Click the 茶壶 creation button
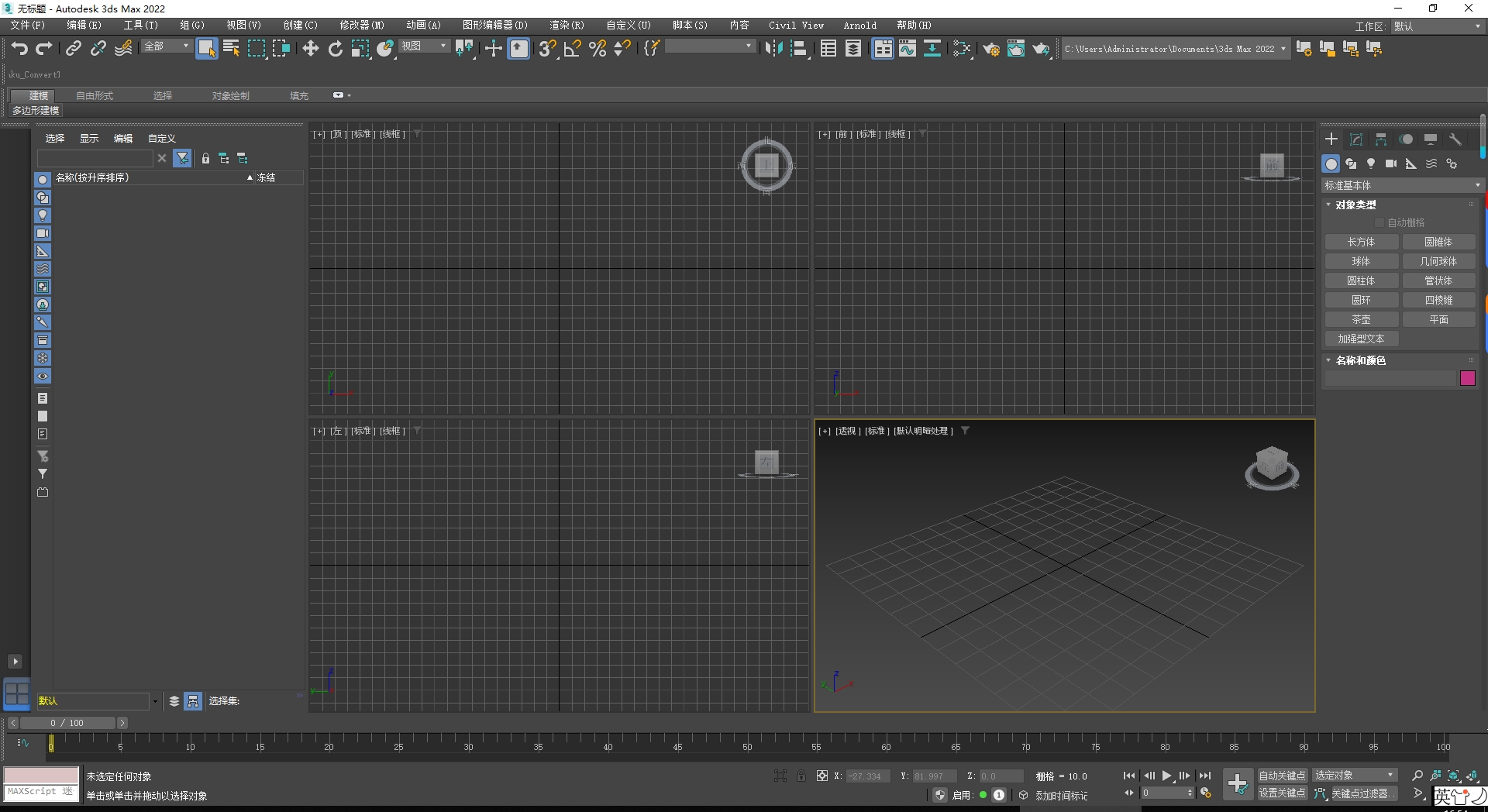The width and height of the screenshot is (1488, 812). [x=1362, y=319]
